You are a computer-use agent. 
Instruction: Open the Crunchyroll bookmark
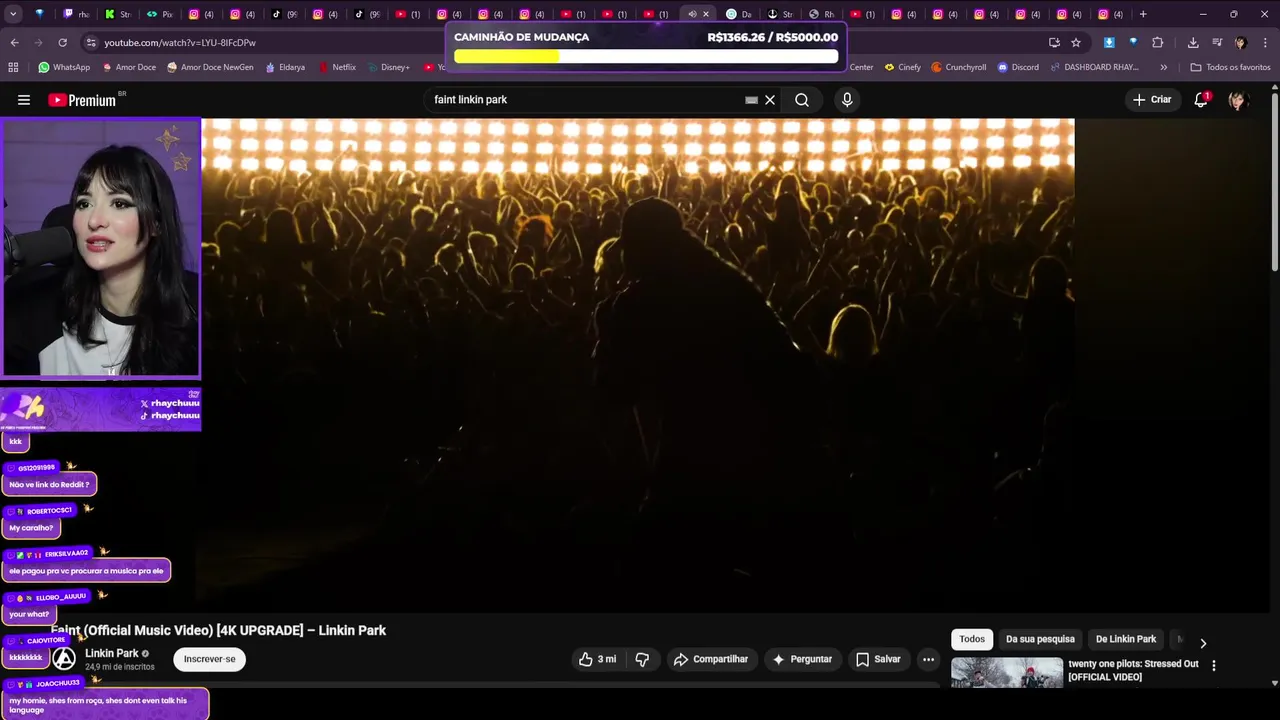(959, 67)
